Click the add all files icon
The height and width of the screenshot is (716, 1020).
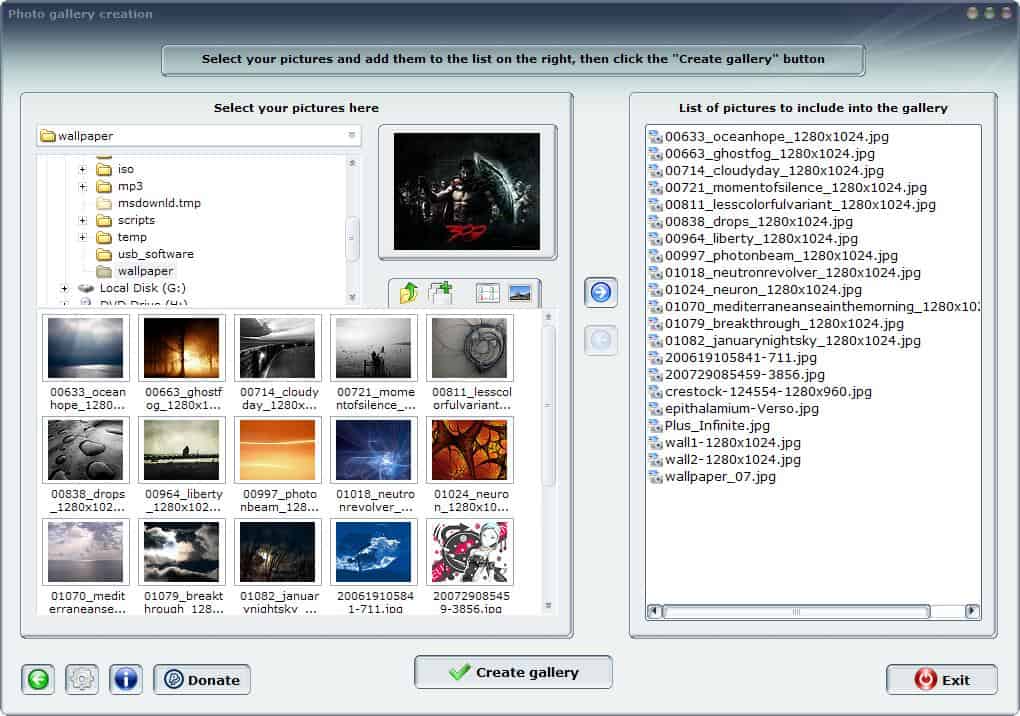click(x=441, y=293)
